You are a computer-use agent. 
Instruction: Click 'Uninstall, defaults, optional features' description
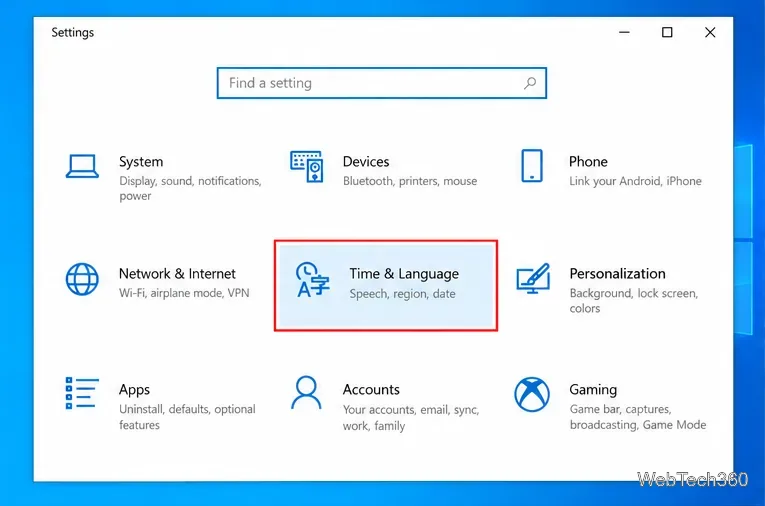187,417
